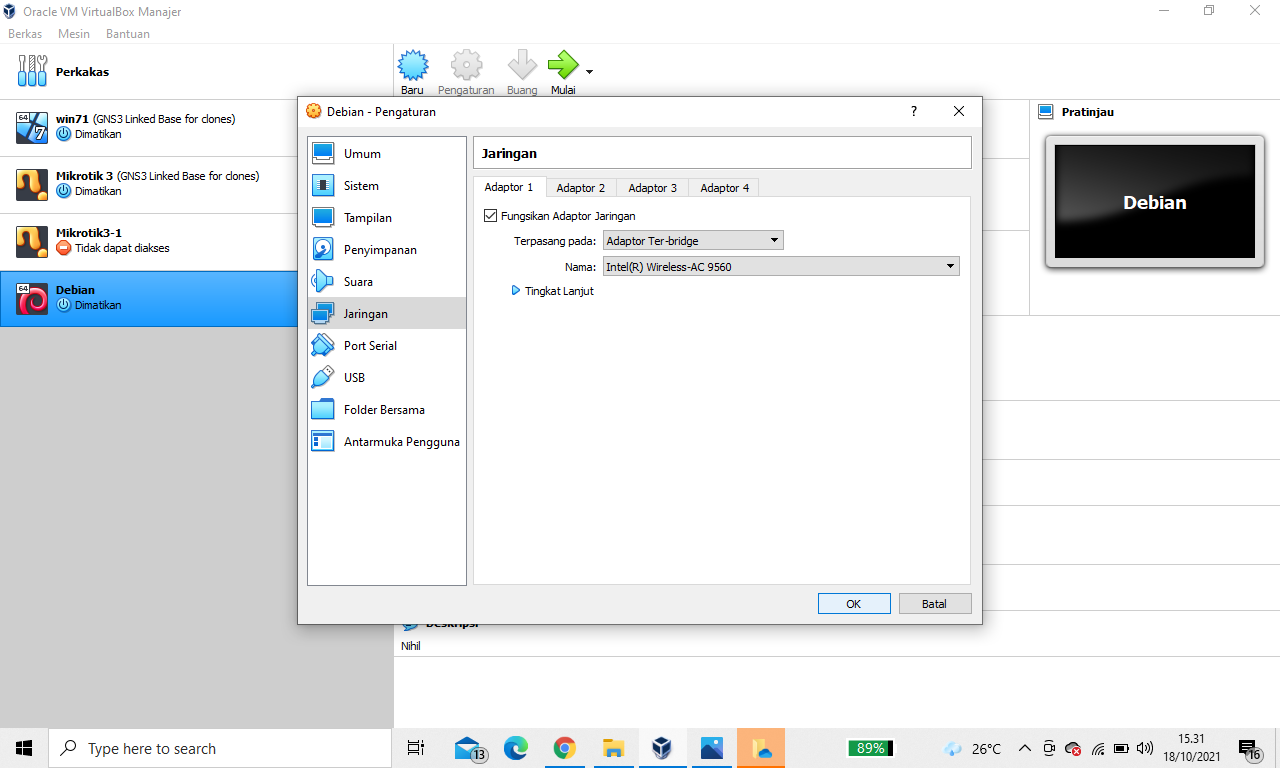This screenshot has height=768, width=1280.
Task: Expand the Tingkat Lanjut section
Action: pos(553,291)
